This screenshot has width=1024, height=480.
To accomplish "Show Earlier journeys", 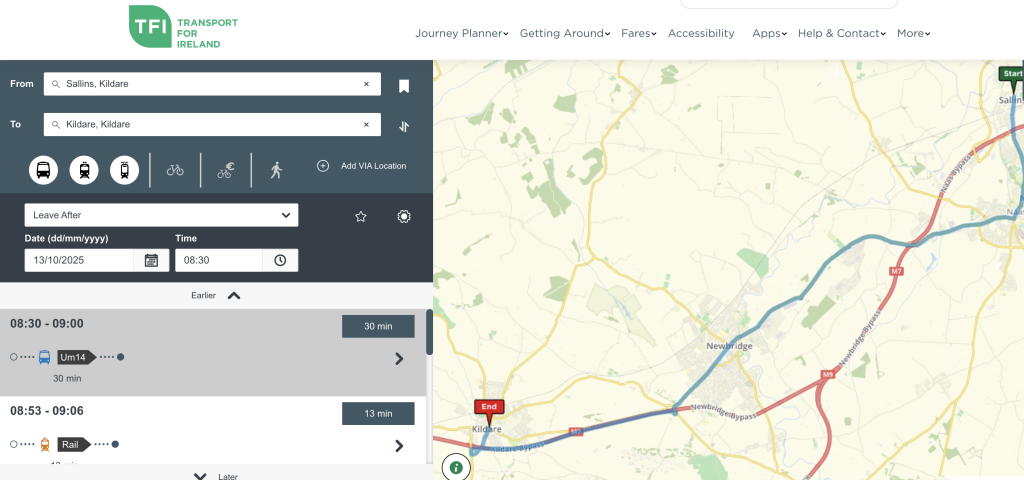I will [x=216, y=295].
